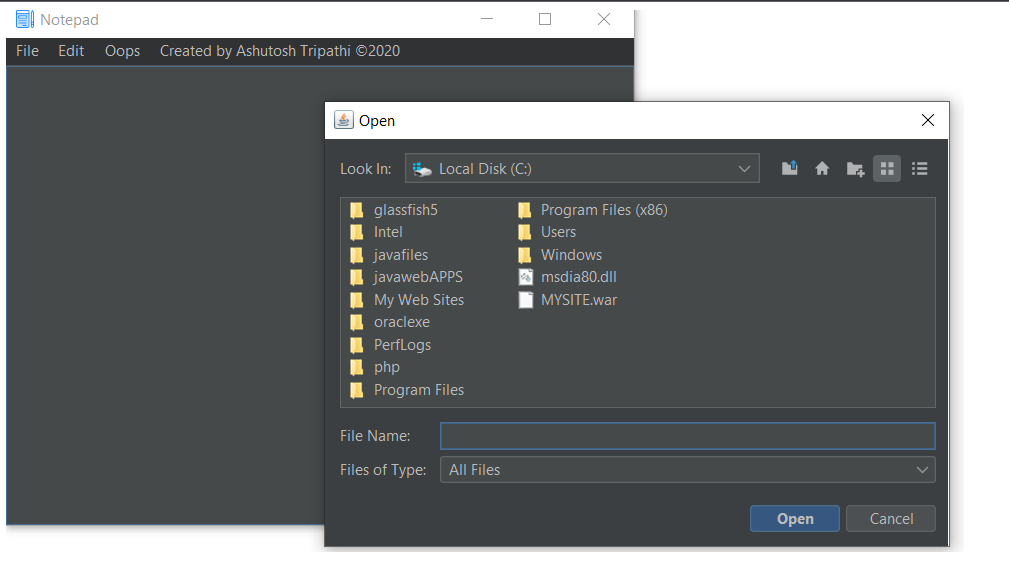Screen dimensions: 1009x582
Task: Go up one folder level icon
Action: click(x=790, y=169)
